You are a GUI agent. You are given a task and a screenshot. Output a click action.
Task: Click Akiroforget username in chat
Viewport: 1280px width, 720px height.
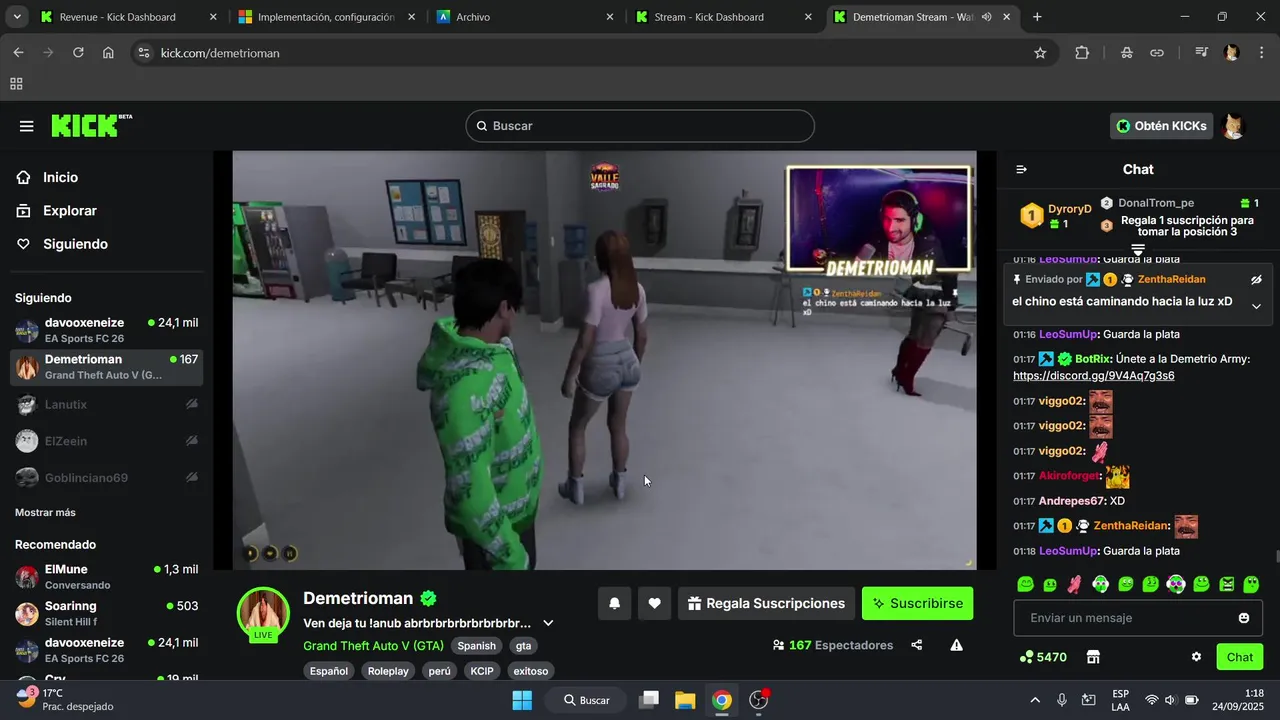1070,476
